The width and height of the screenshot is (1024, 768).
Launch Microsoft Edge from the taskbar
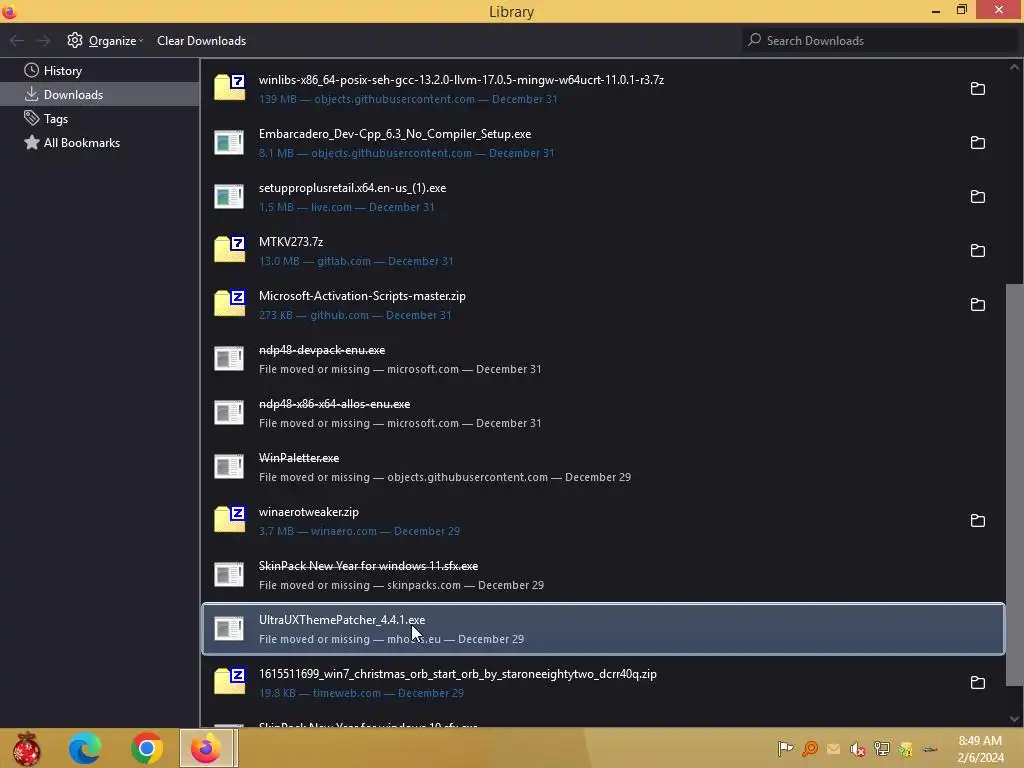click(85, 748)
